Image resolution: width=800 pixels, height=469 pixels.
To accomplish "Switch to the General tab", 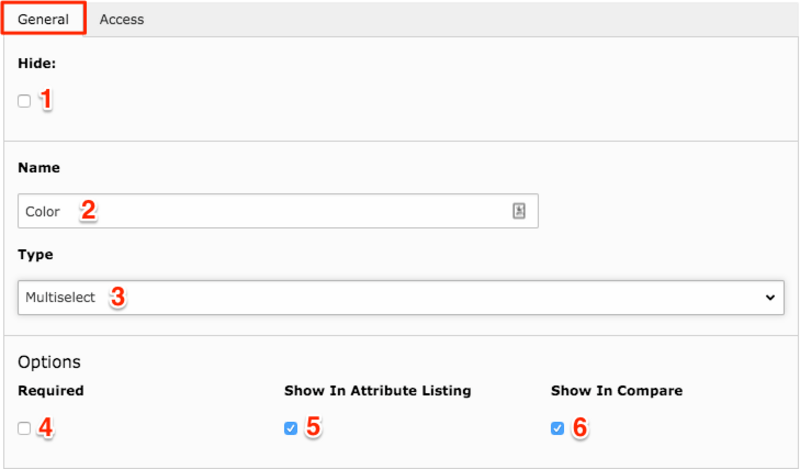I will click(x=43, y=19).
